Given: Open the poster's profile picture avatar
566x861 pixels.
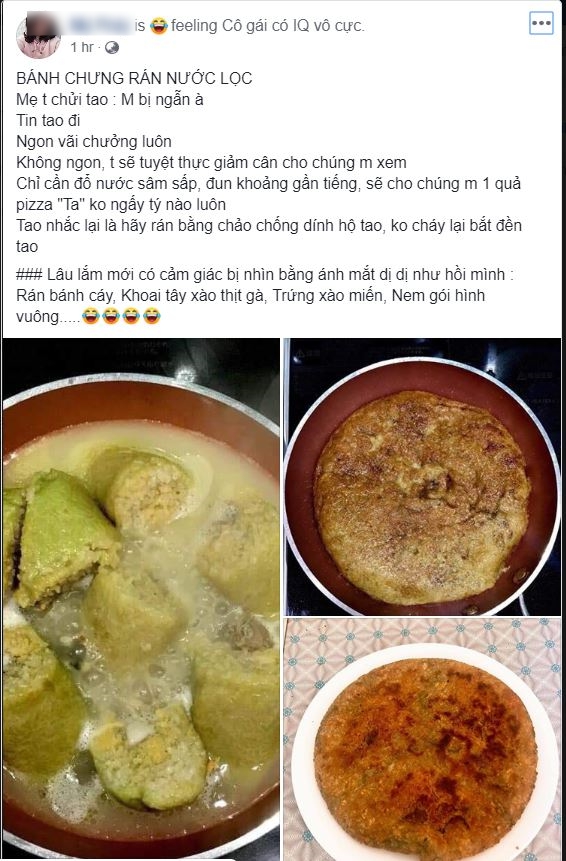Looking at the screenshot, I should (x=38, y=36).
